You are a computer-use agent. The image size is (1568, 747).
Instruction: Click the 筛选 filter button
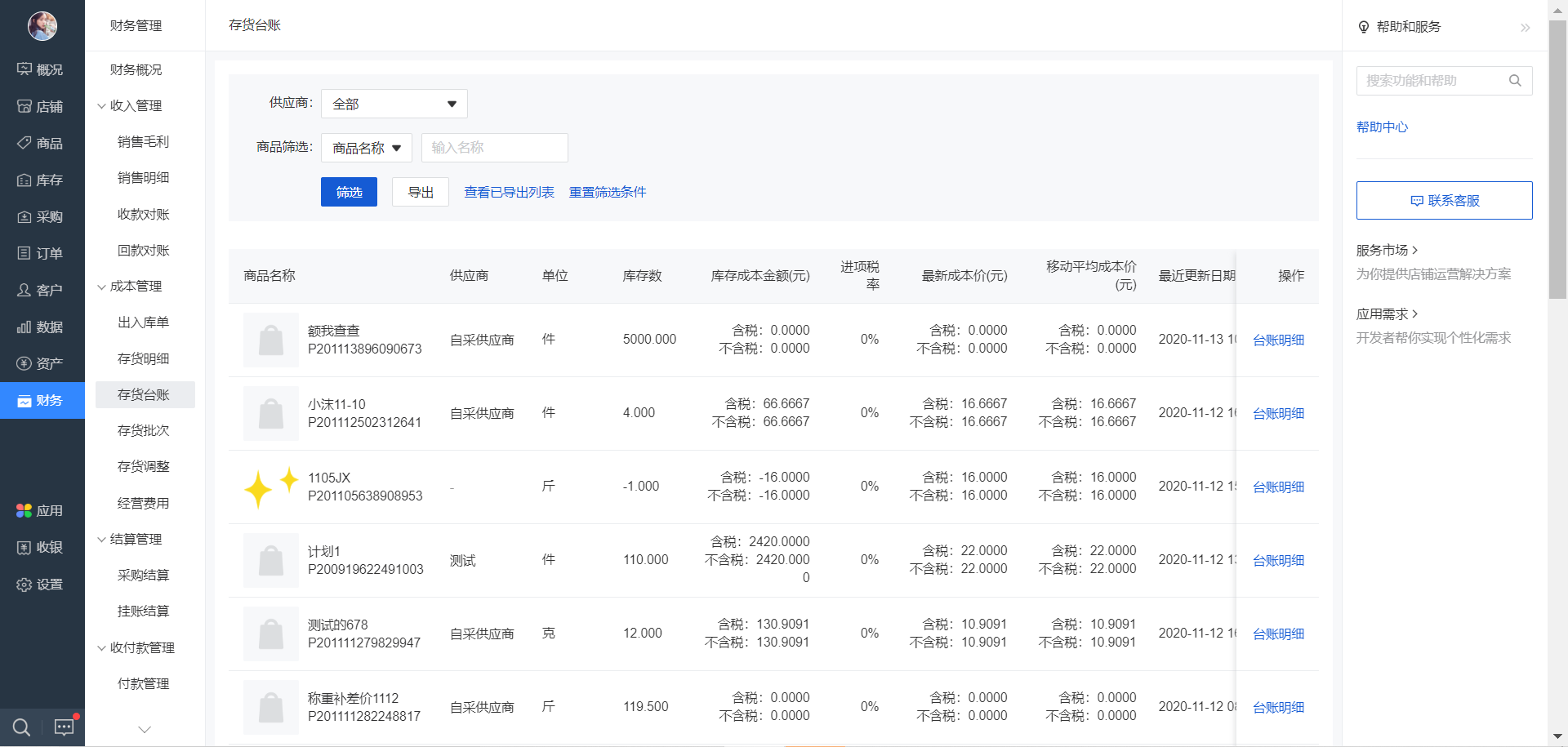coord(349,192)
